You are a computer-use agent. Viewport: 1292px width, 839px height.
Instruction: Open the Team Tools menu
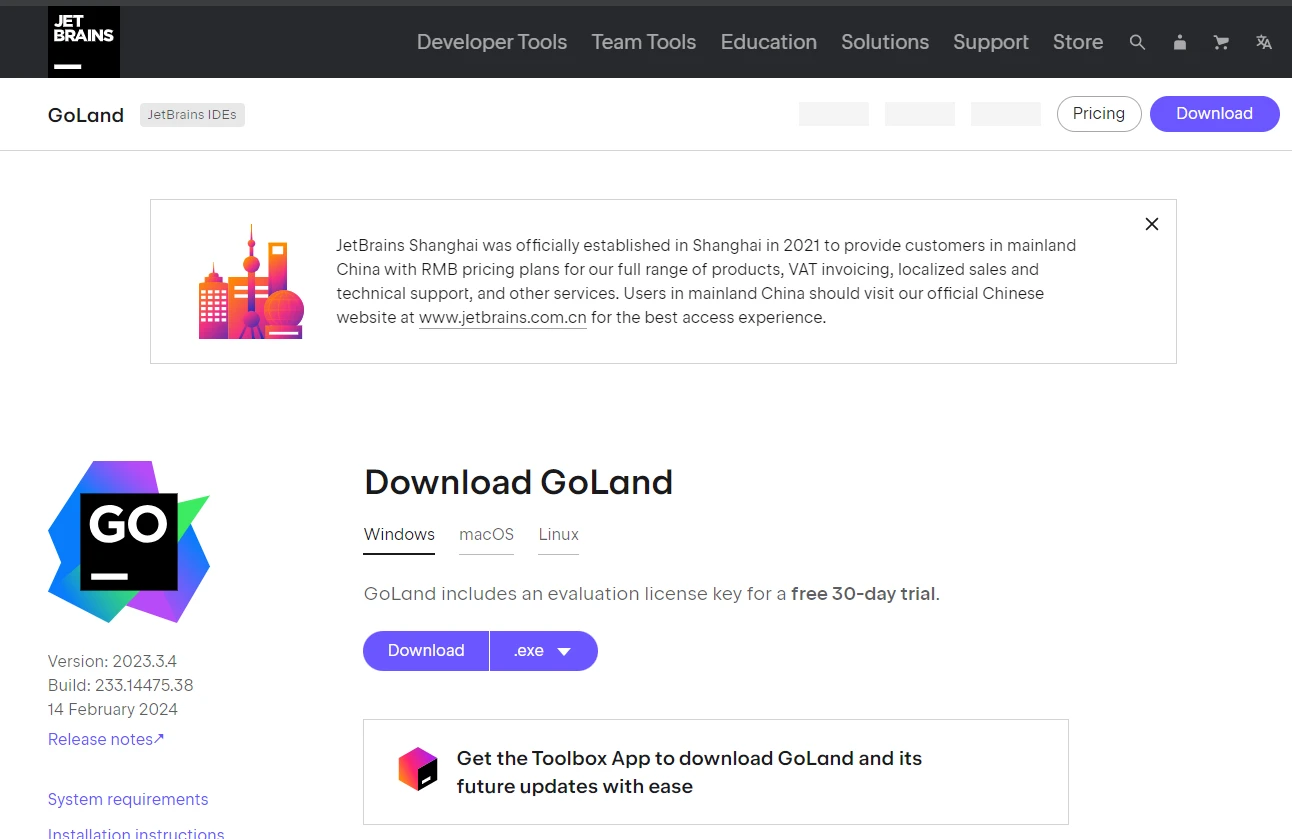coord(644,42)
